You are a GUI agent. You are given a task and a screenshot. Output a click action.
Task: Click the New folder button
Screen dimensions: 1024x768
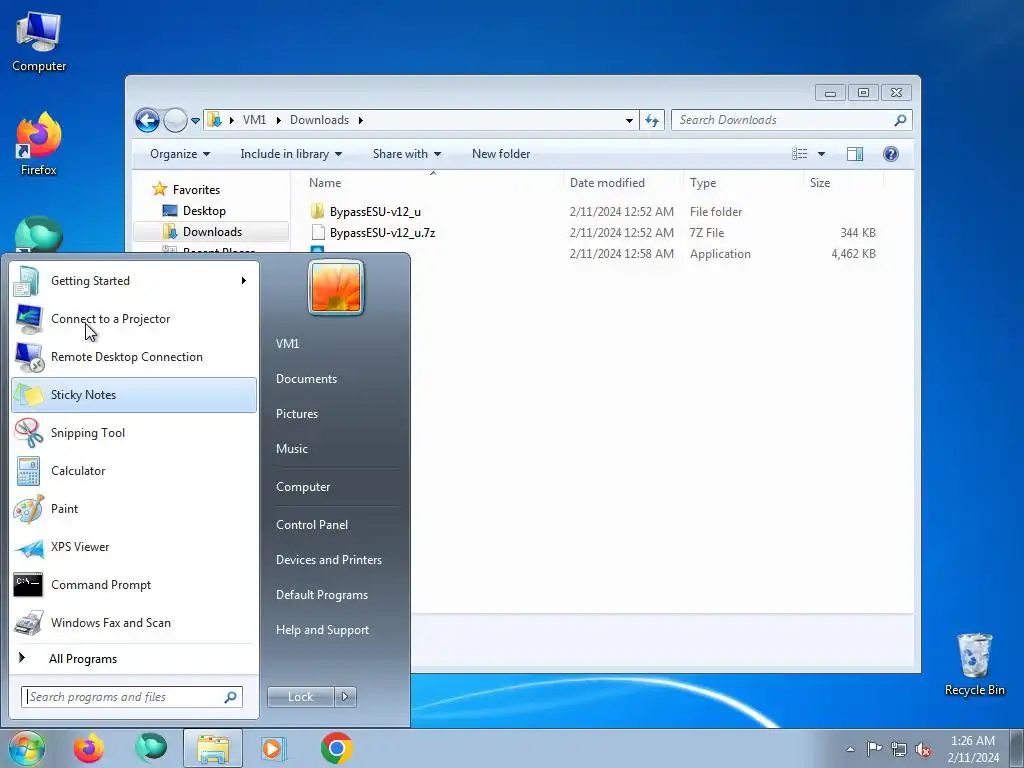[501, 154]
